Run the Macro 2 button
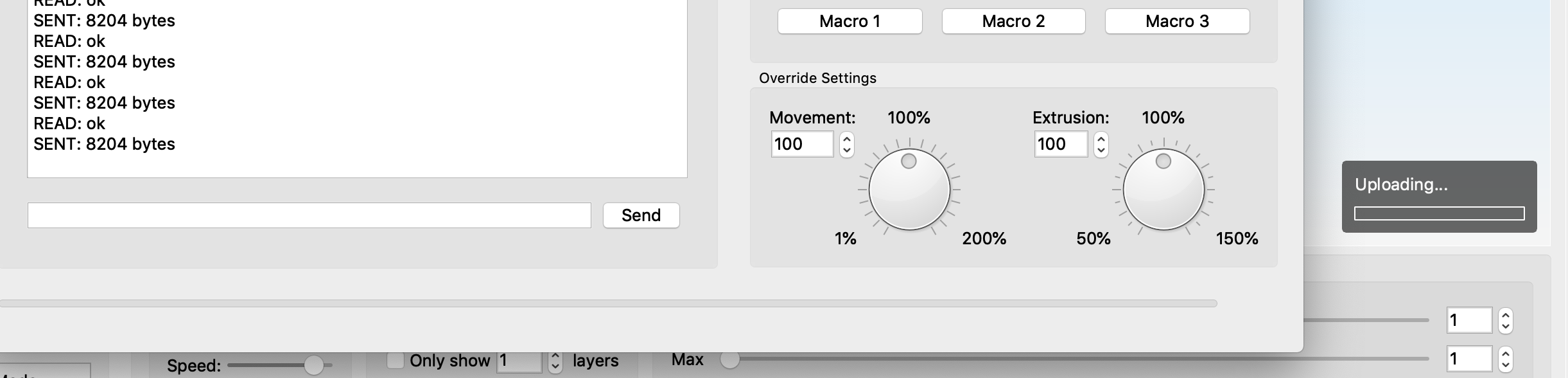 coord(1013,21)
